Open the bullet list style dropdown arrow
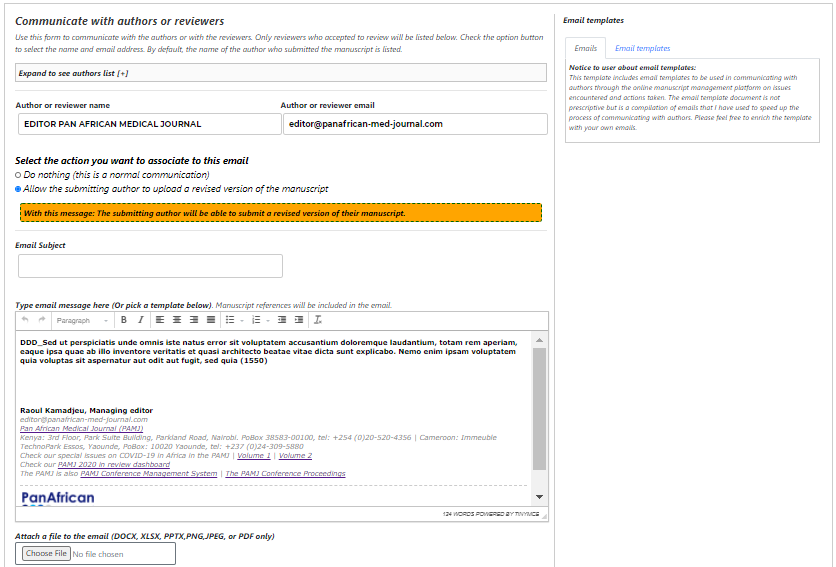 point(241,320)
